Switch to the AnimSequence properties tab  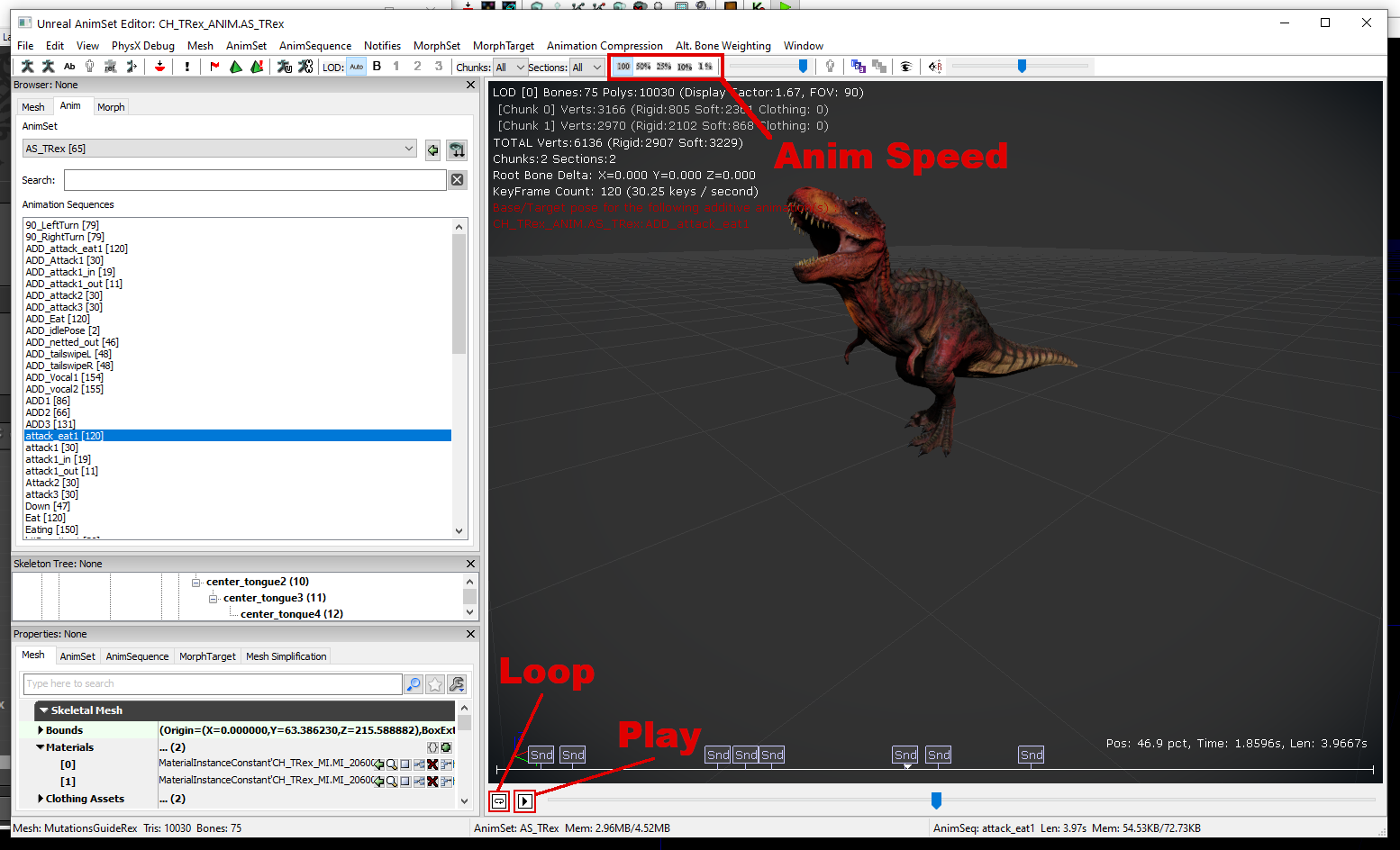pos(137,656)
